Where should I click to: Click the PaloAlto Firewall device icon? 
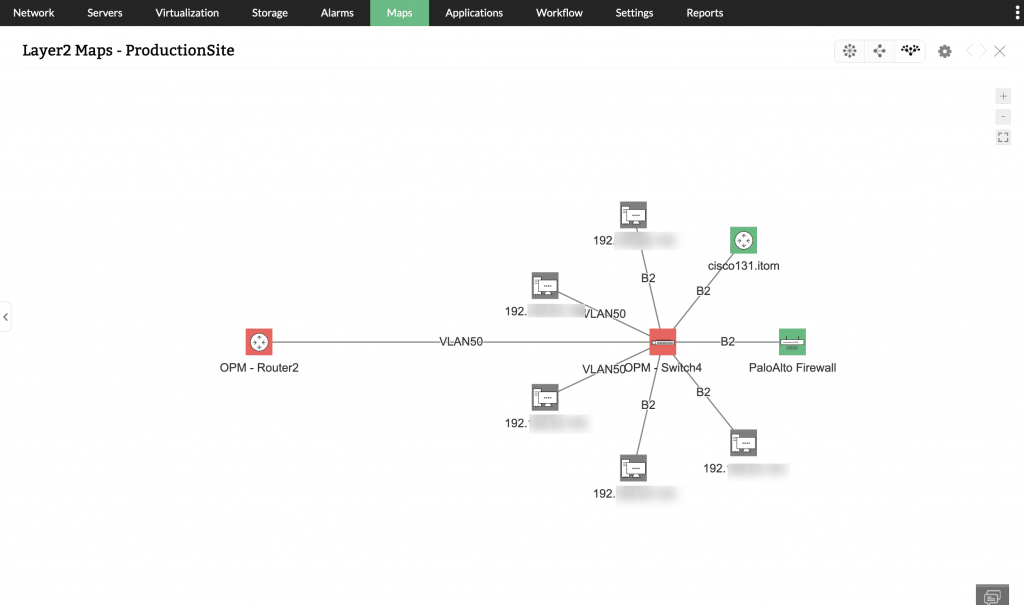[792, 342]
